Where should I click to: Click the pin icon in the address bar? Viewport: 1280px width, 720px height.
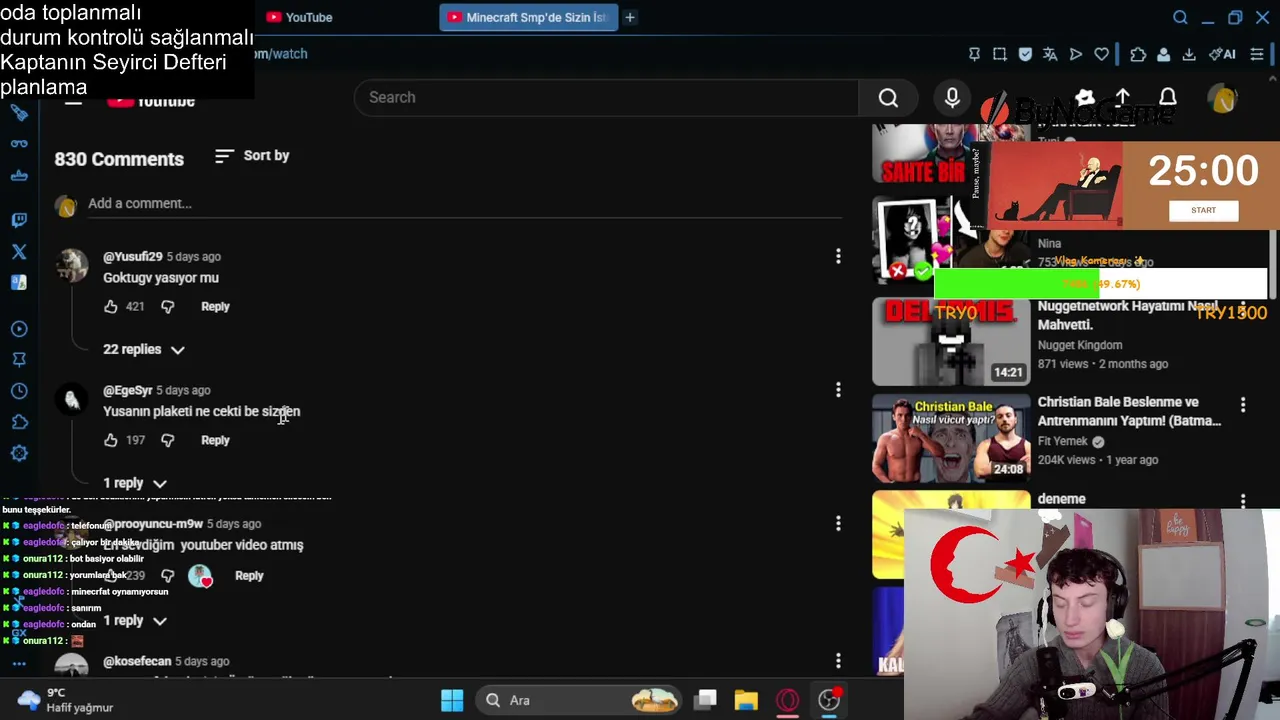(x=974, y=54)
